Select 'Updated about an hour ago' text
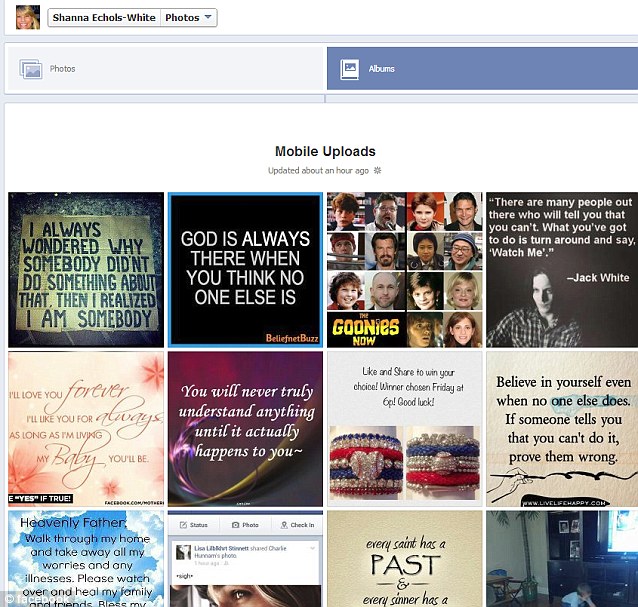 tap(318, 170)
